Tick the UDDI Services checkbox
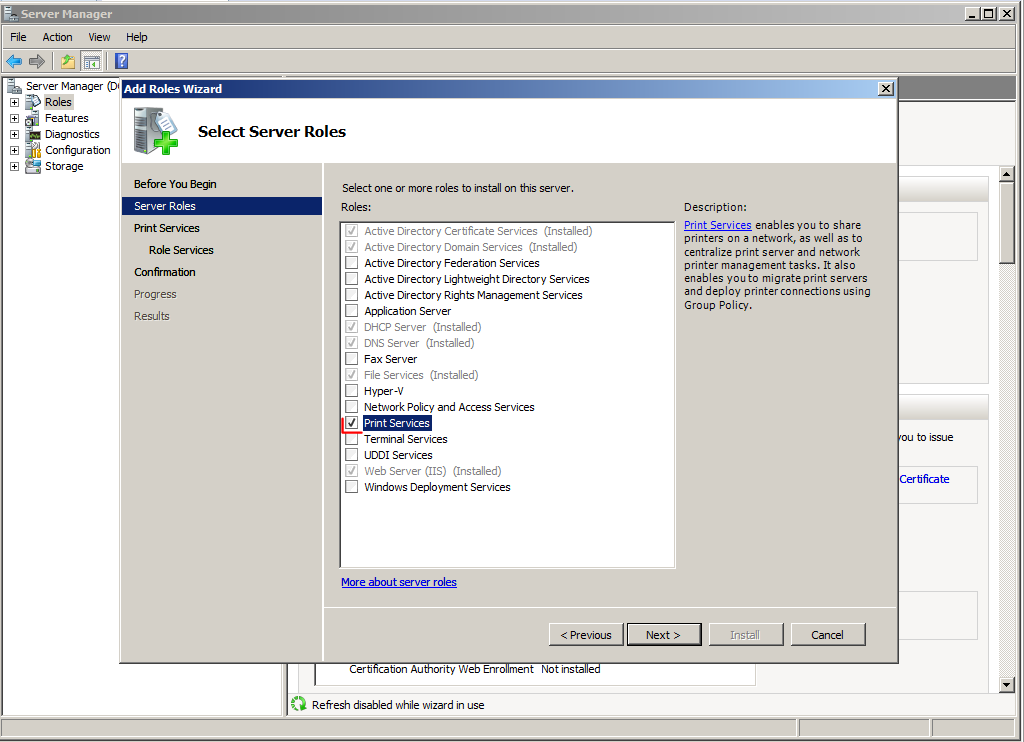The height and width of the screenshot is (742, 1024). (351, 455)
